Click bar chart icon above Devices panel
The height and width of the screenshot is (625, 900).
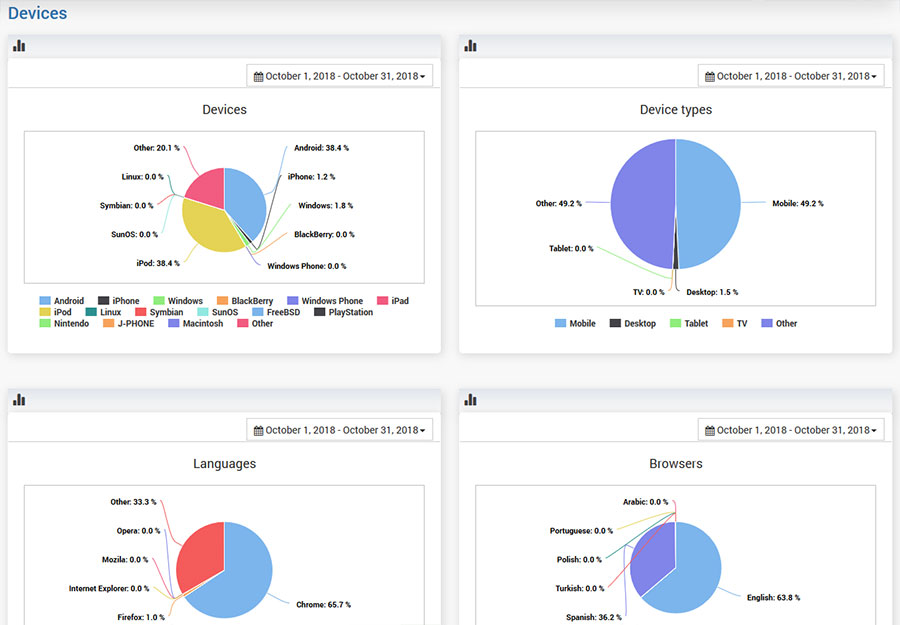click(x=19, y=46)
